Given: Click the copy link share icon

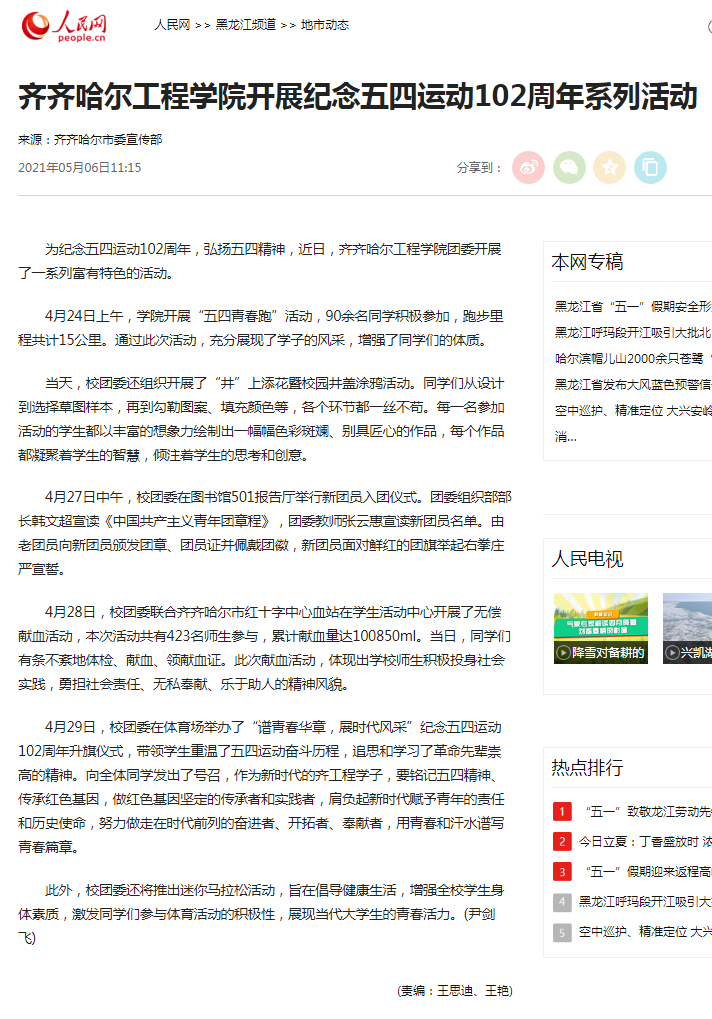Looking at the screenshot, I should pos(650,167).
